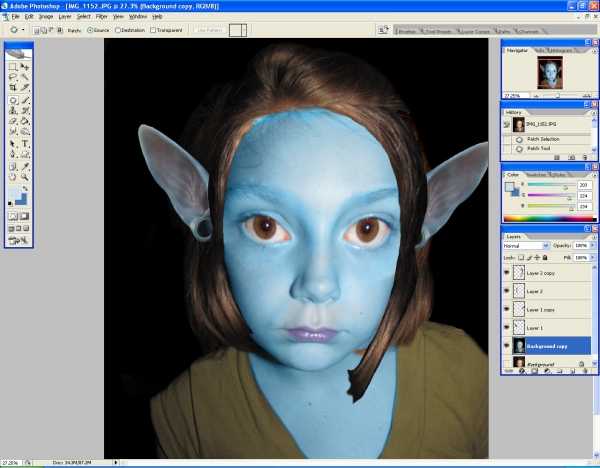600x468 pixels.
Task: Select the Patch Tool history state
Action: click(x=538, y=148)
